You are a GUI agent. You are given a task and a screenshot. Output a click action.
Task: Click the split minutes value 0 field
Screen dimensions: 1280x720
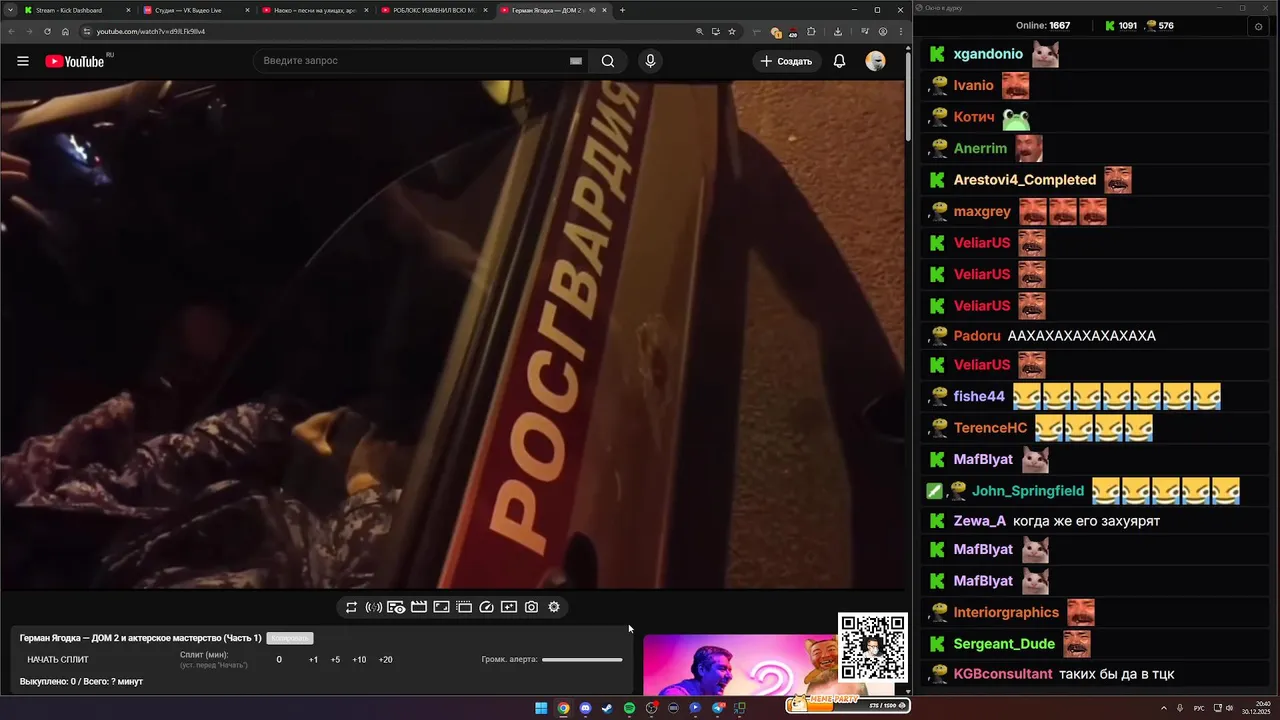[x=279, y=660]
